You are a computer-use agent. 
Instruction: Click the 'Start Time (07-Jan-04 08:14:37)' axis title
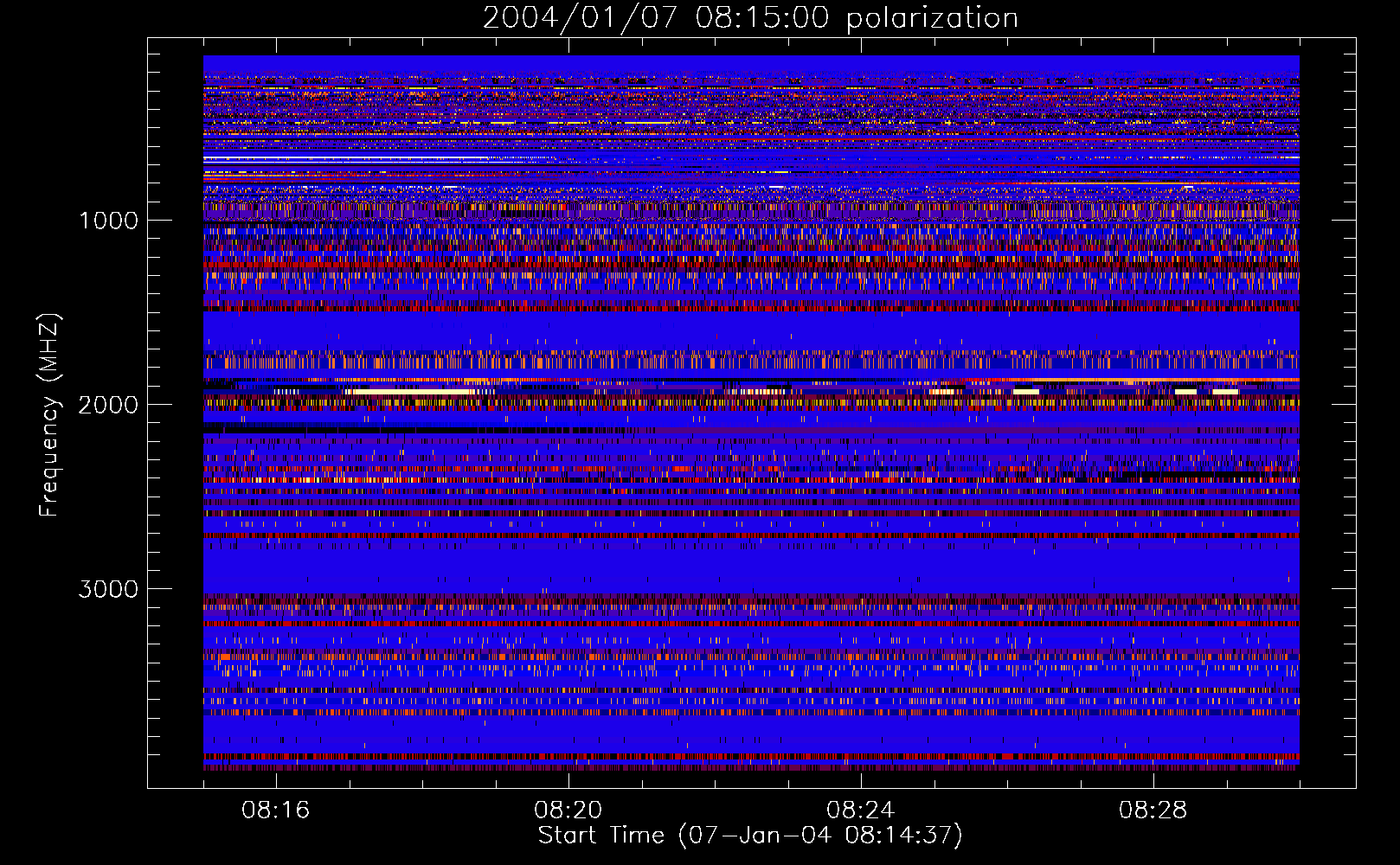(750, 836)
